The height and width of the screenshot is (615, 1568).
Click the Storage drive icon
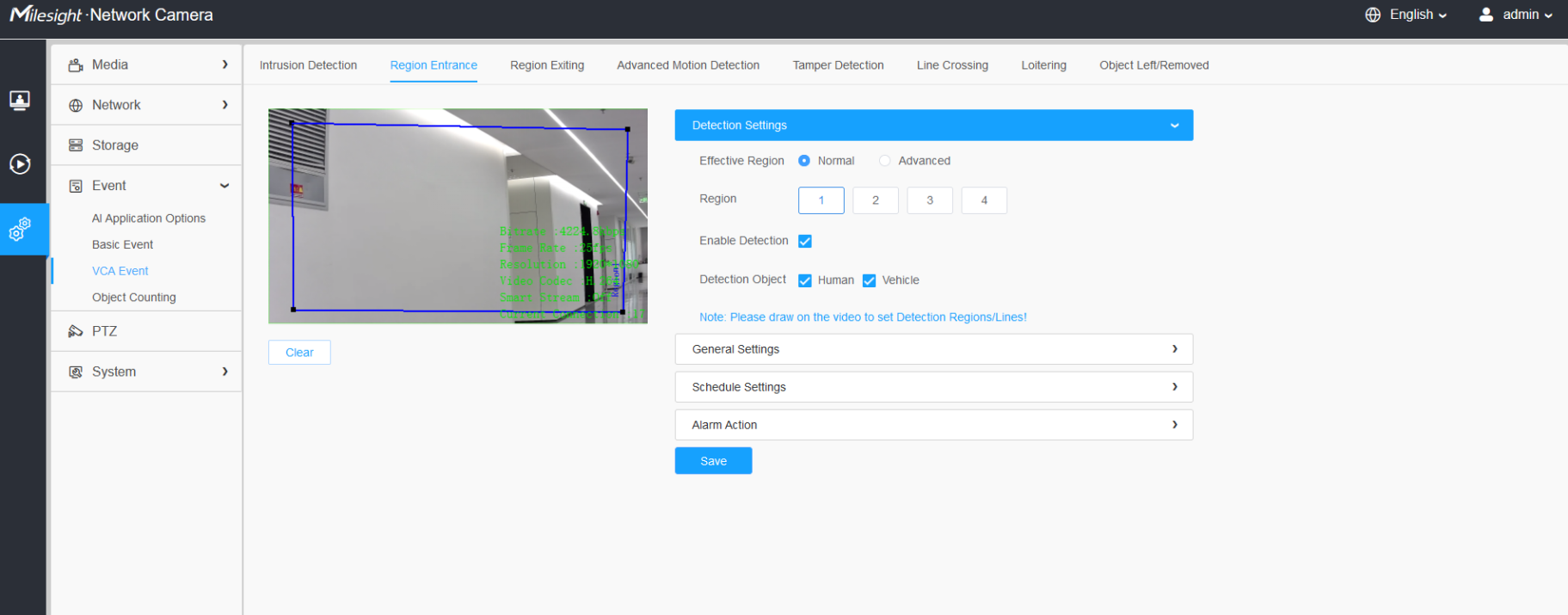[76, 145]
